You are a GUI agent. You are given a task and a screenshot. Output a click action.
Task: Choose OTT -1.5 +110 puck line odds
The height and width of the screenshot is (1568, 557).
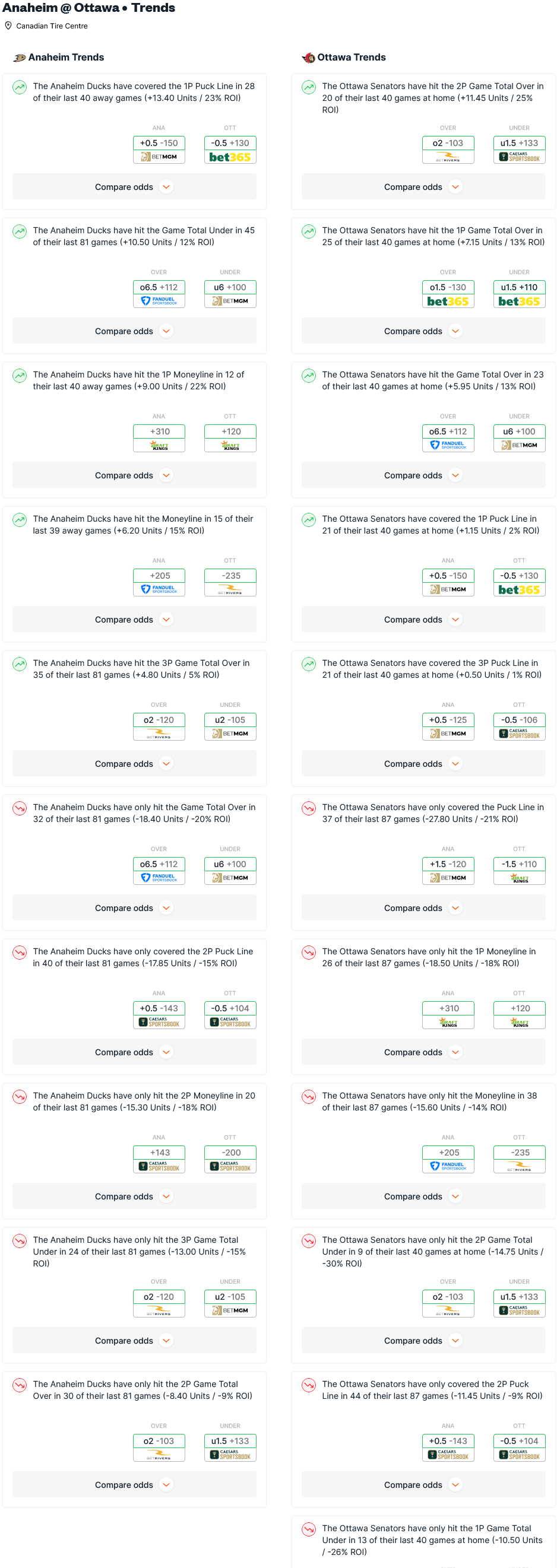[519, 864]
